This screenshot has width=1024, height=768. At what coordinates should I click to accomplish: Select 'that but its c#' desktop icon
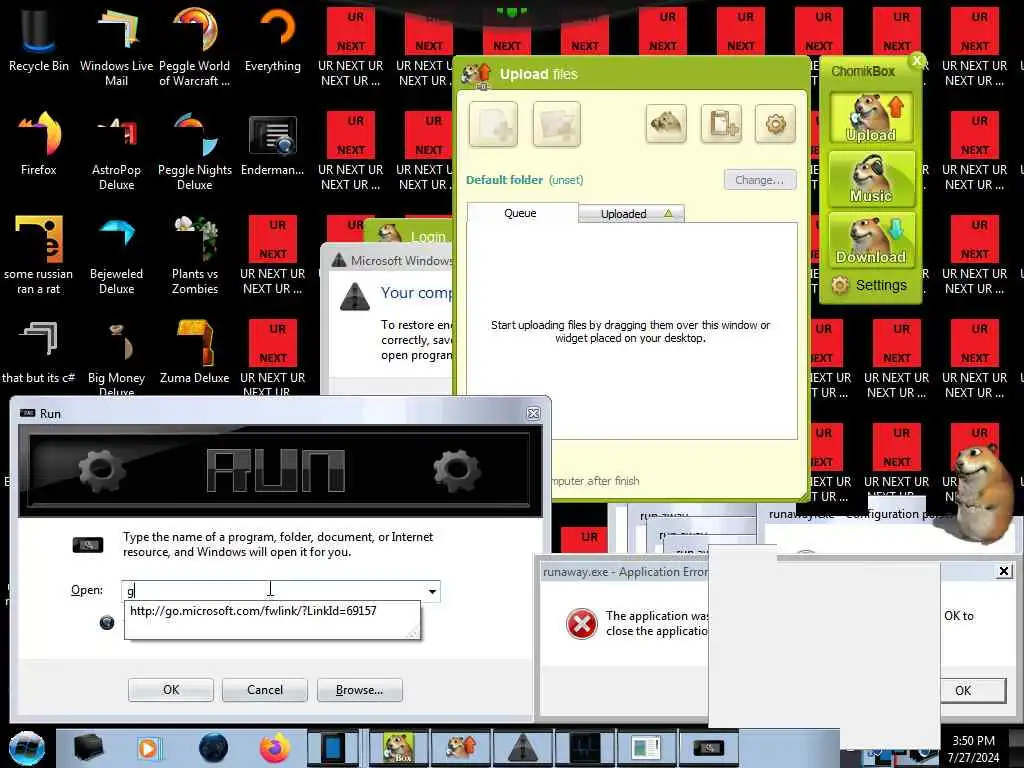click(x=39, y=351)
